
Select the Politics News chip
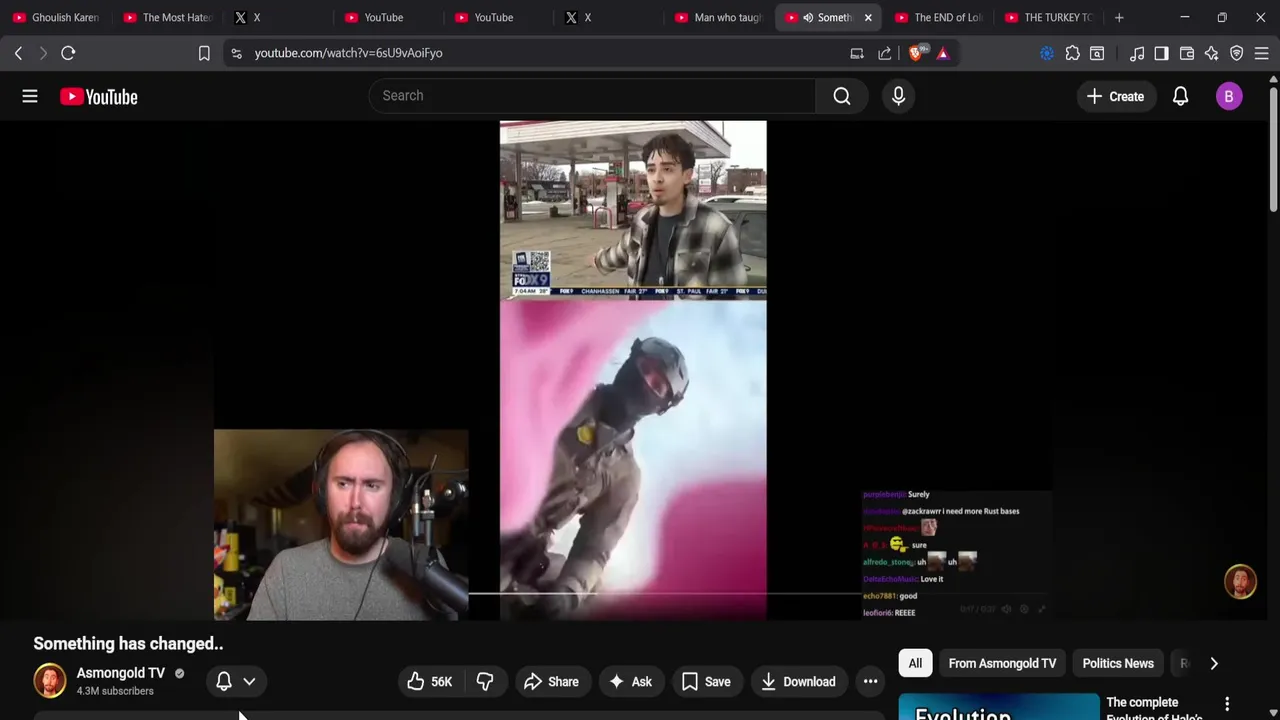click(x=1118, y=663)
